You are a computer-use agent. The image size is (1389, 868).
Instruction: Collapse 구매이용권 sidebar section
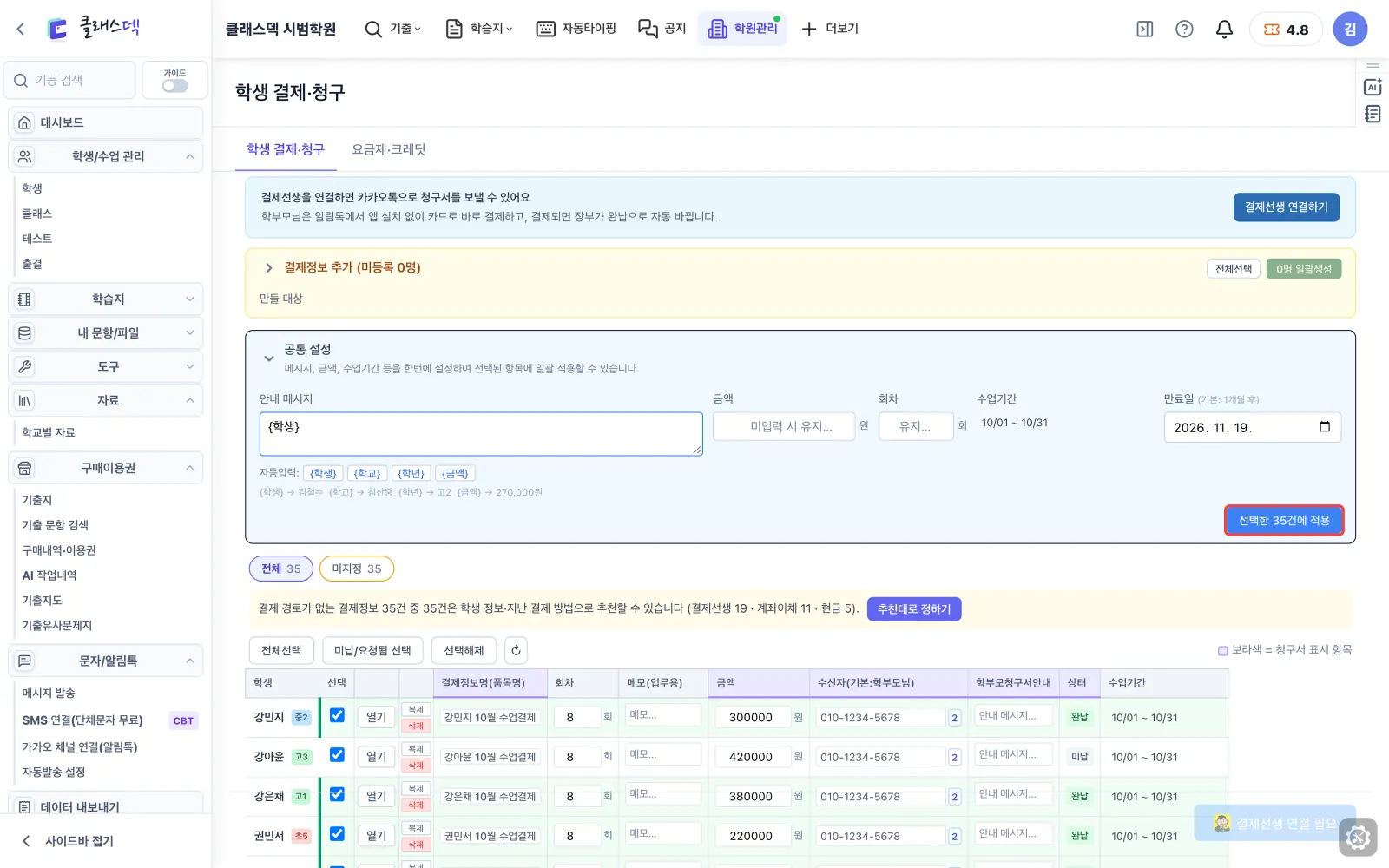[106, 468]
